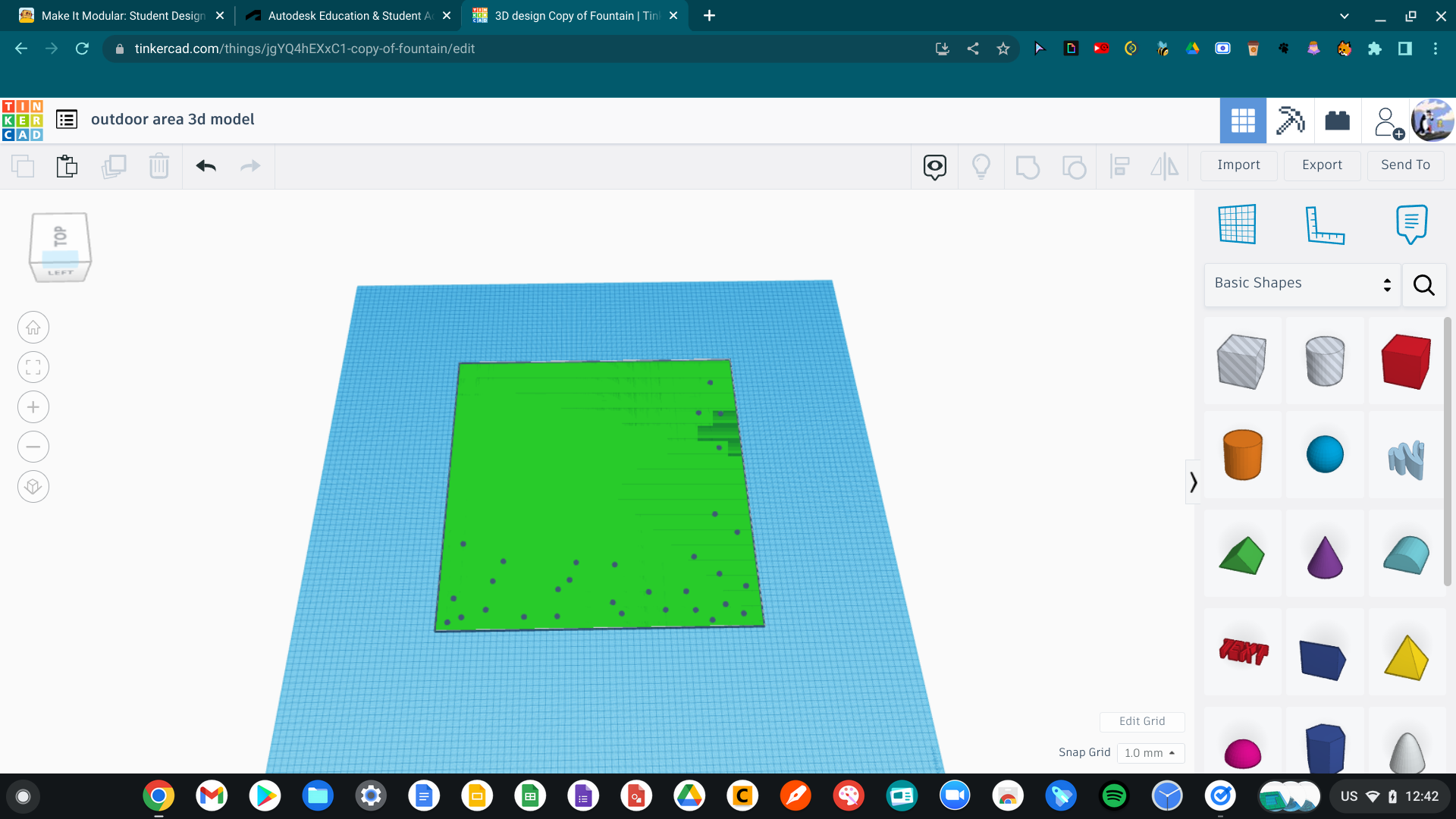This screenshot has height=819, width=1456.
Task: Select the Workplane tool
Action: pyautogui.click(x=1238, y=224)
